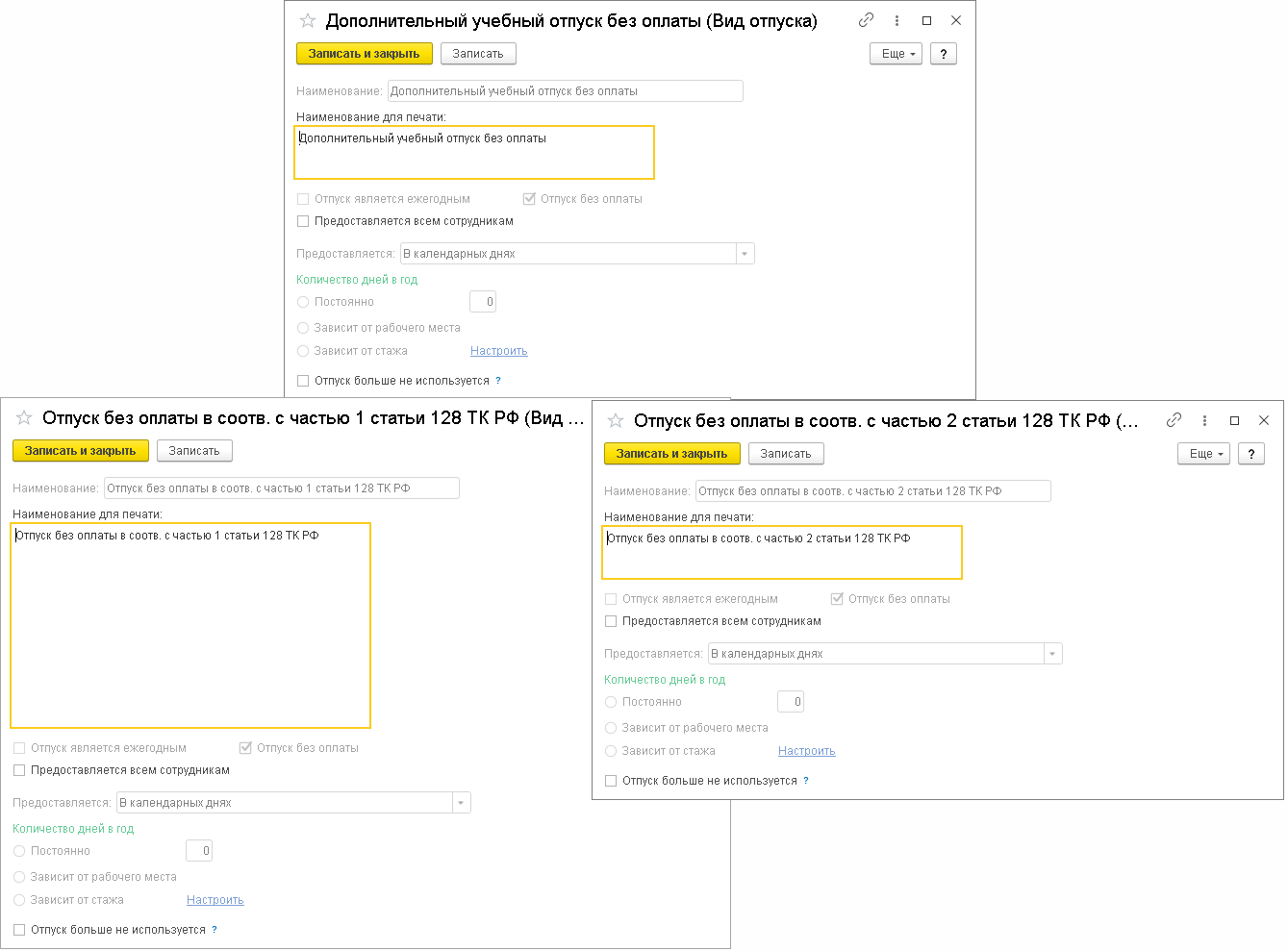Screen dimensions: 1288x951
Task: Click 'Записать и закрыть' in учебный отпуск window
Action: click(x=365, y=54)
